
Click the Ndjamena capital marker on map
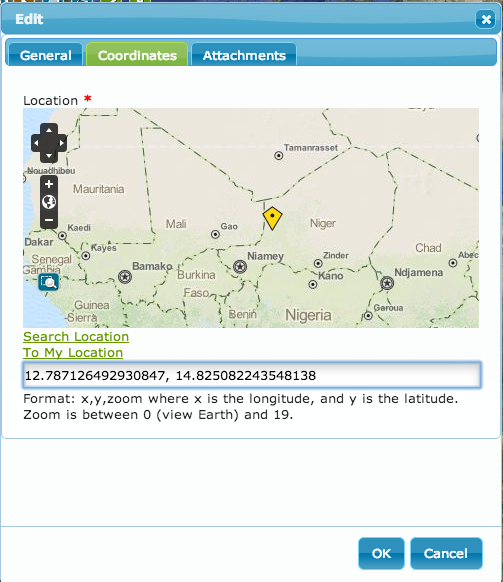pos(387,283)
